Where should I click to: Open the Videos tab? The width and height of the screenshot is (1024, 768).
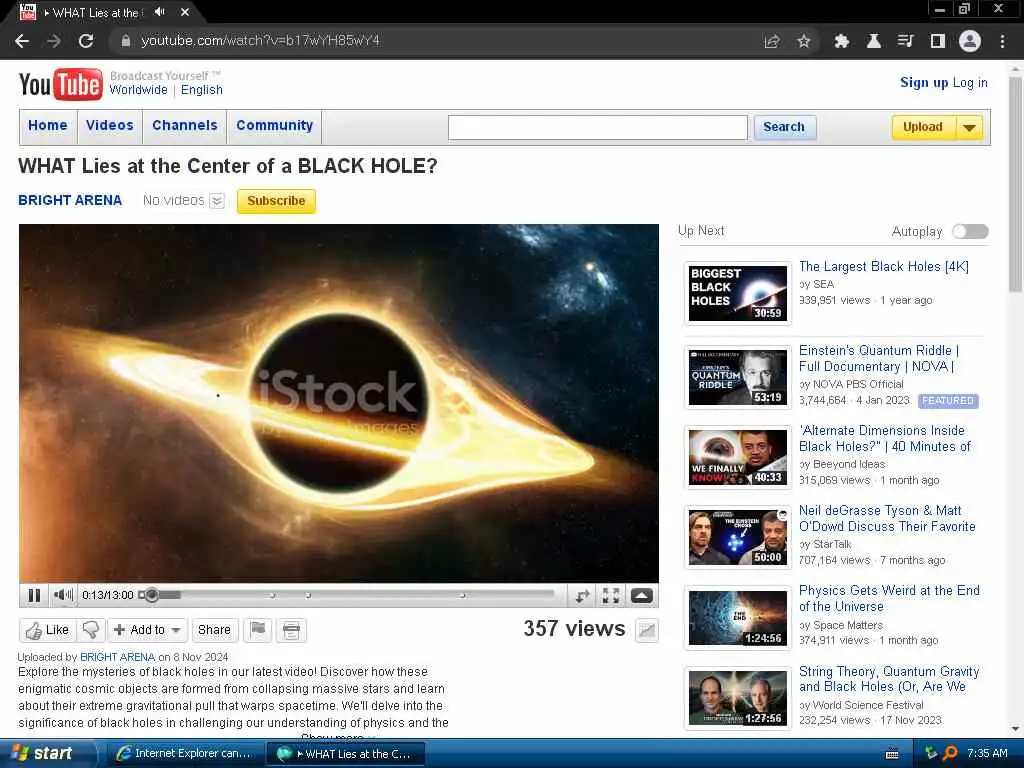click(x=110, y=125)
